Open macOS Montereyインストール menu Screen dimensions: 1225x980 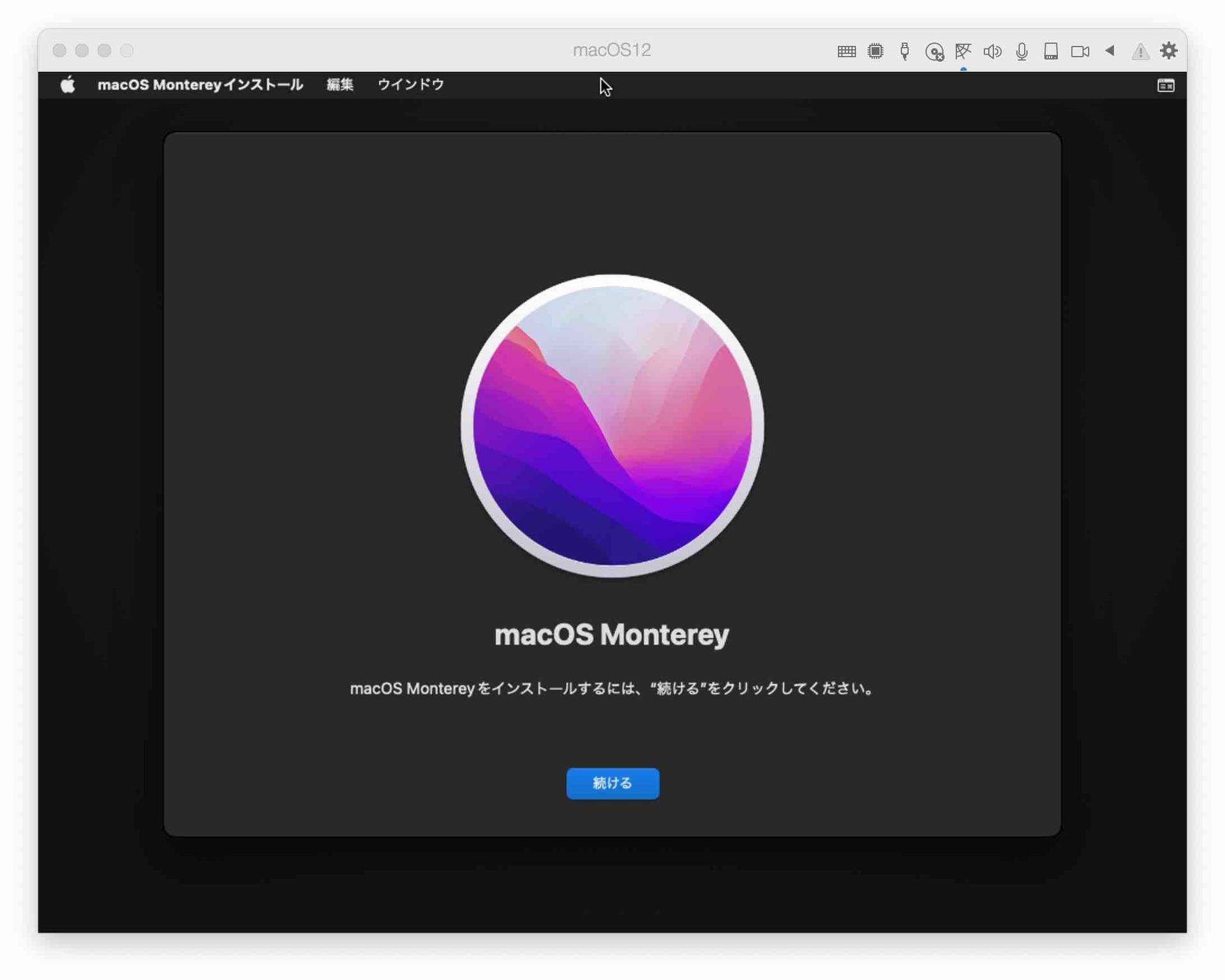[200, 84]
